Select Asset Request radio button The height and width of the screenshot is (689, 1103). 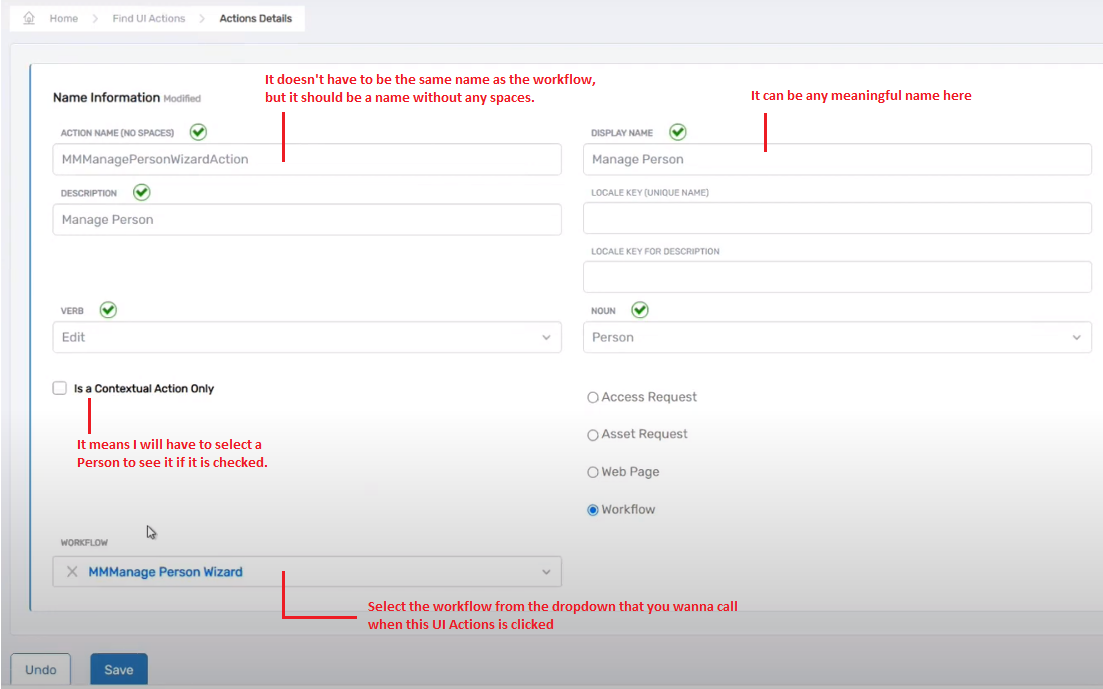(593, 435)
